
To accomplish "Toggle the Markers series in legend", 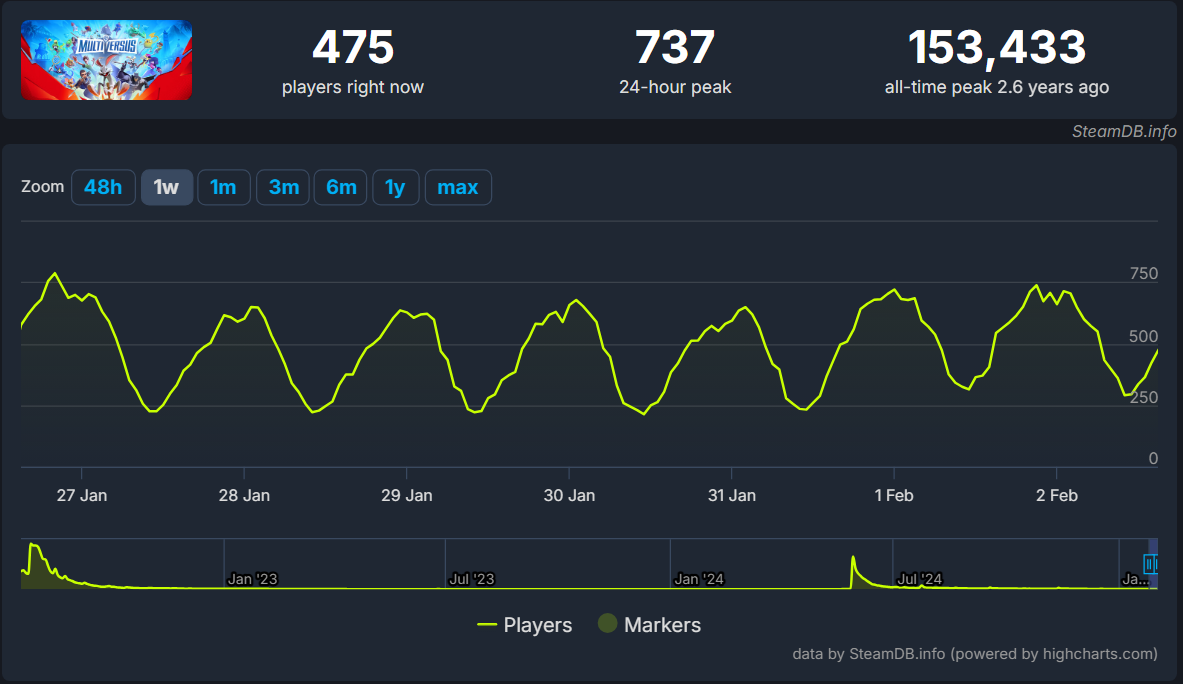I will (x=650, y=624).
